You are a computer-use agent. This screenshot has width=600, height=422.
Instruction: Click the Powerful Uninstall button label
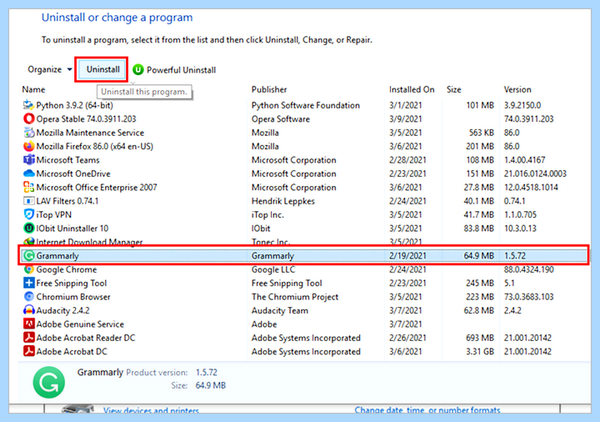click(181, 70)
